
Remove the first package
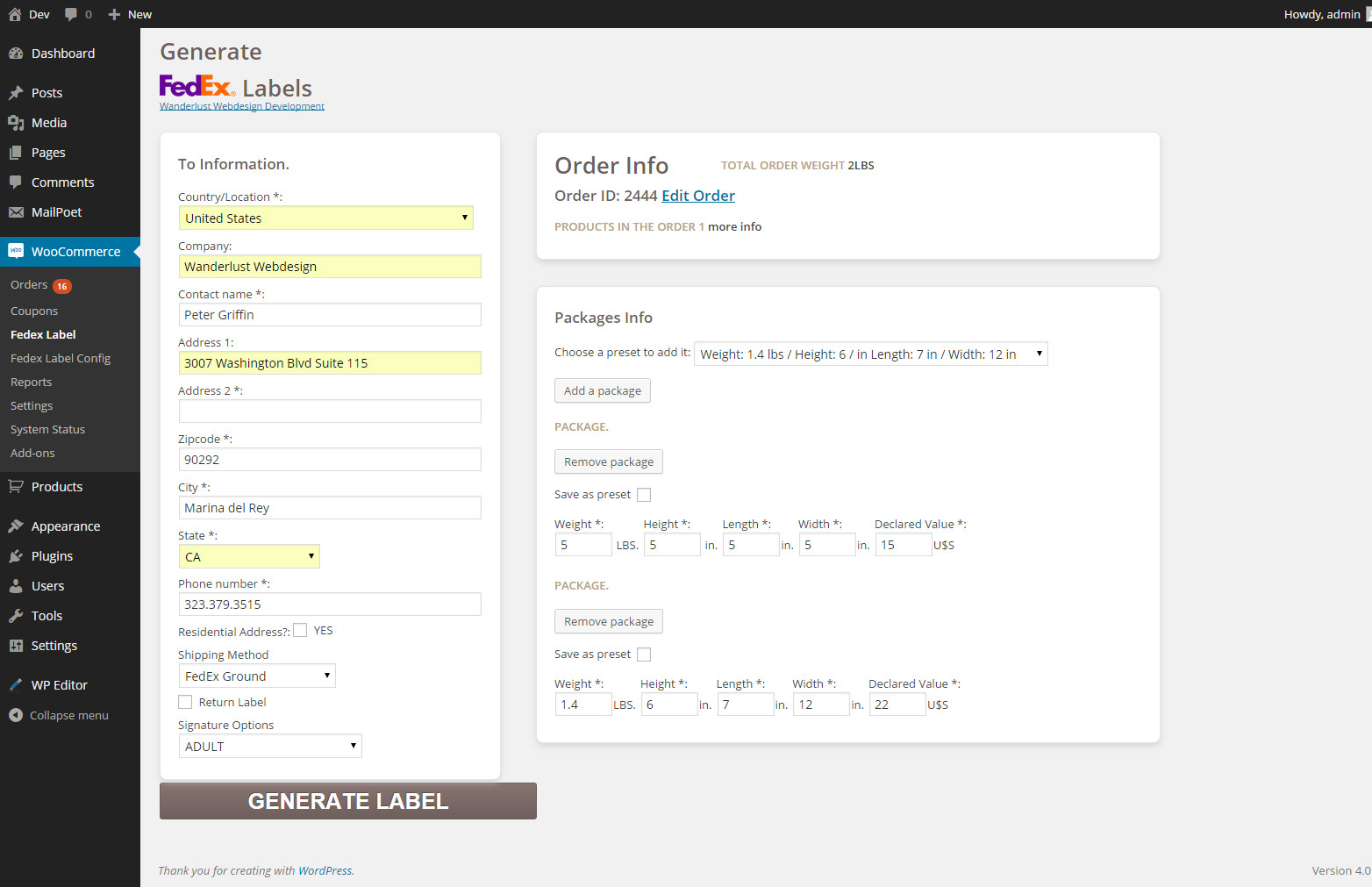pos(609,461)
